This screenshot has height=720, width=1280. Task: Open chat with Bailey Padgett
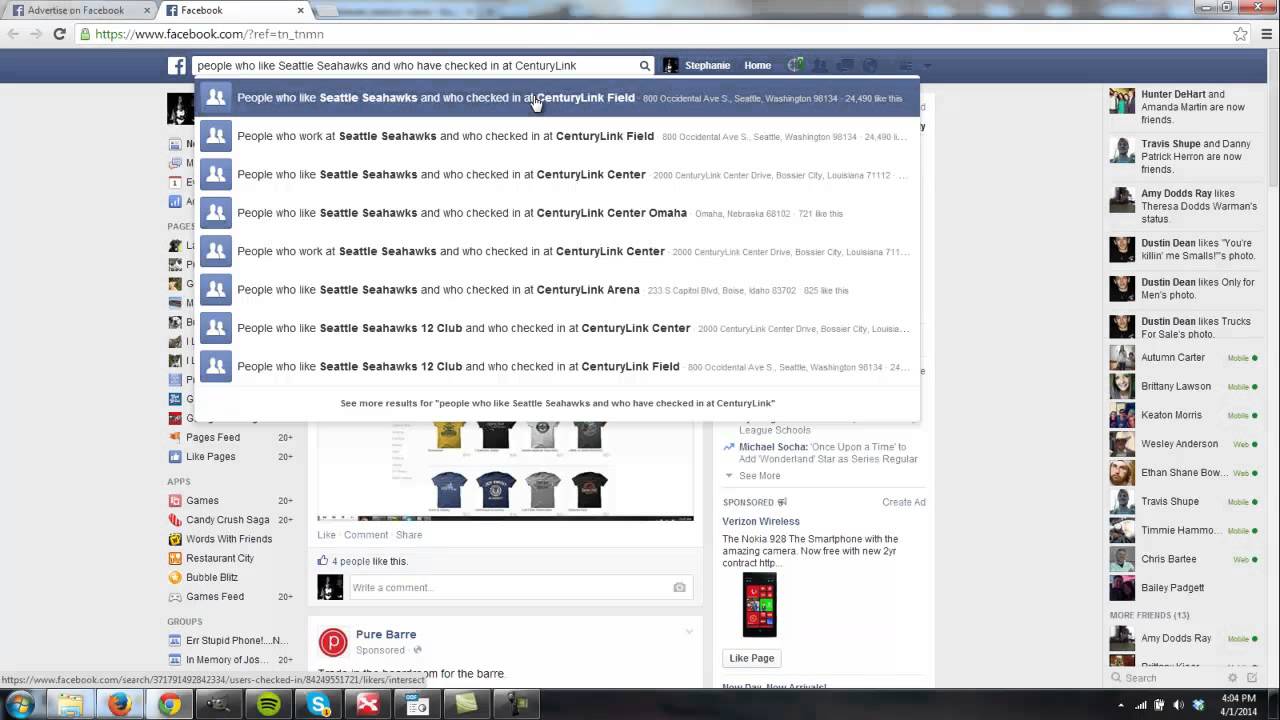[x=1184, y=588]
